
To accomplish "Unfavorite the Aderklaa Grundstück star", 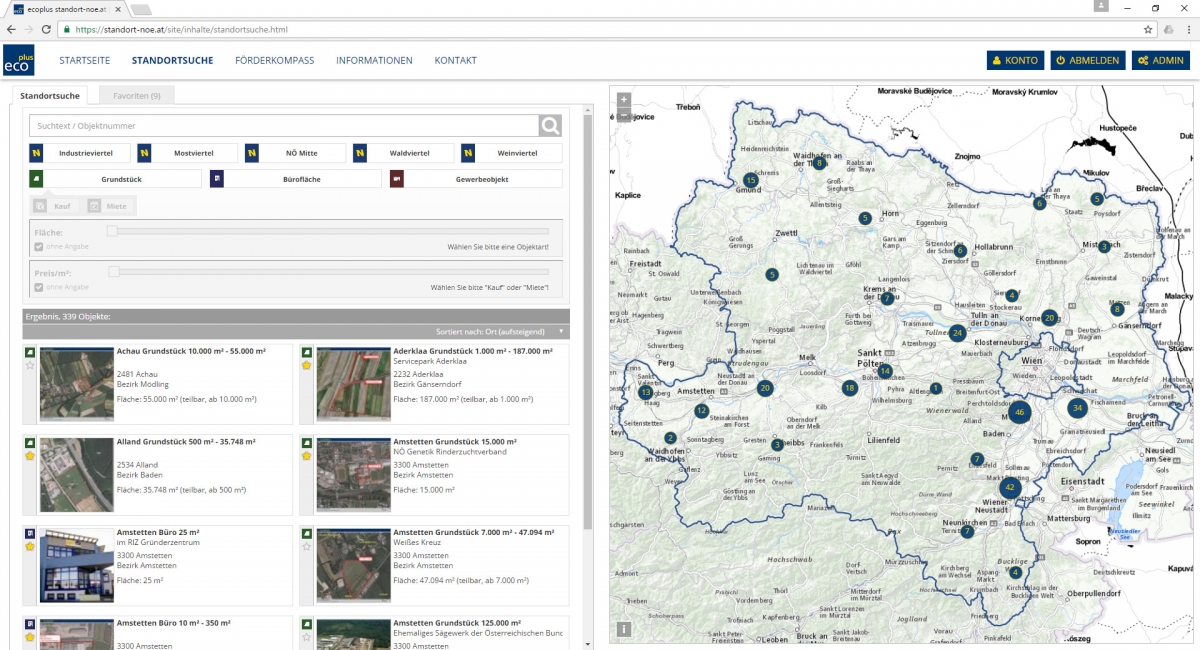I will (x=307, y=366).
